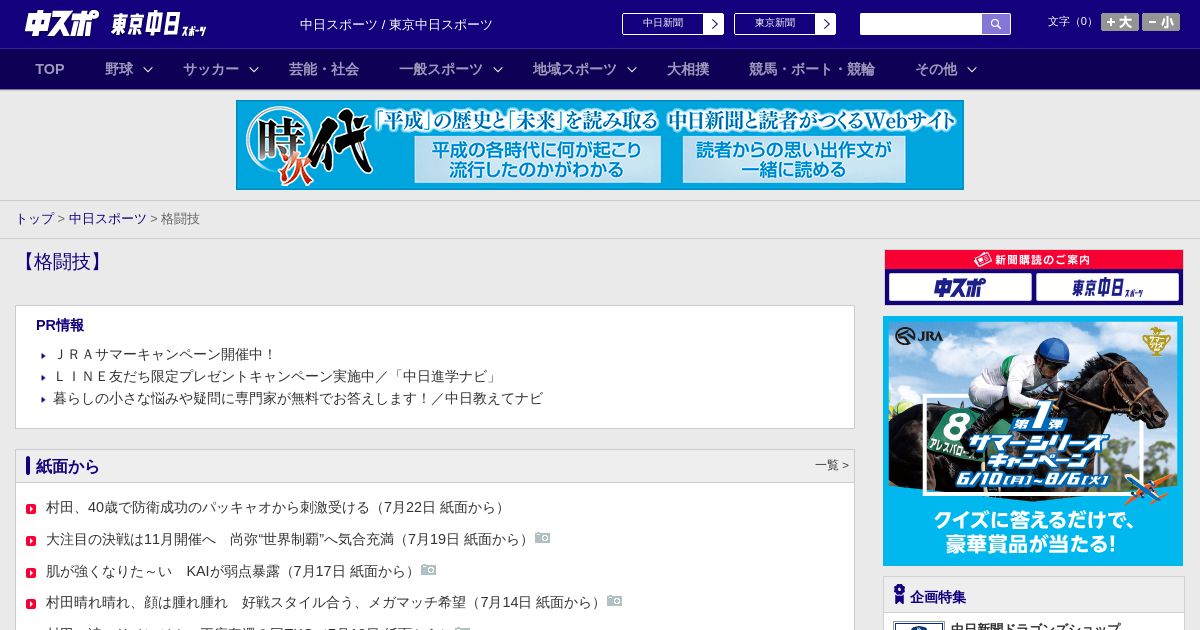Screen dimensions: 1200x630
Task: Open the サッカー navigation menu
Action: click(211, 69)
